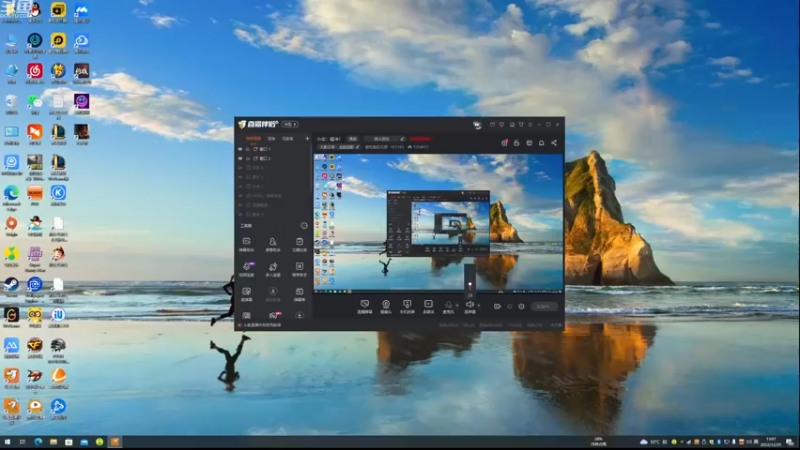This screenshot has width=800, height=450.
Task: Expand the speaker options arrow
Action: pyautogui.click(x=479, y=305)
